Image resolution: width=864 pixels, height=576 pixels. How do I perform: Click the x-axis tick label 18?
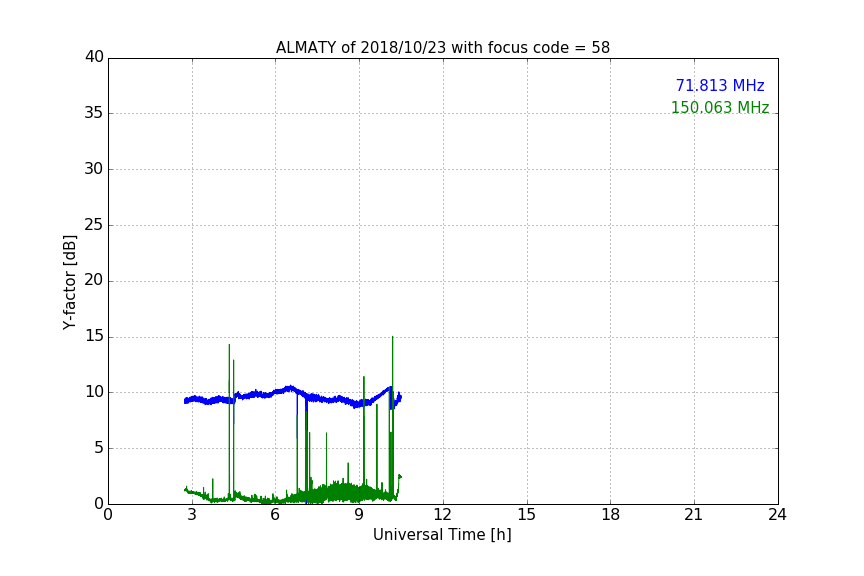[x=611, y=515]
